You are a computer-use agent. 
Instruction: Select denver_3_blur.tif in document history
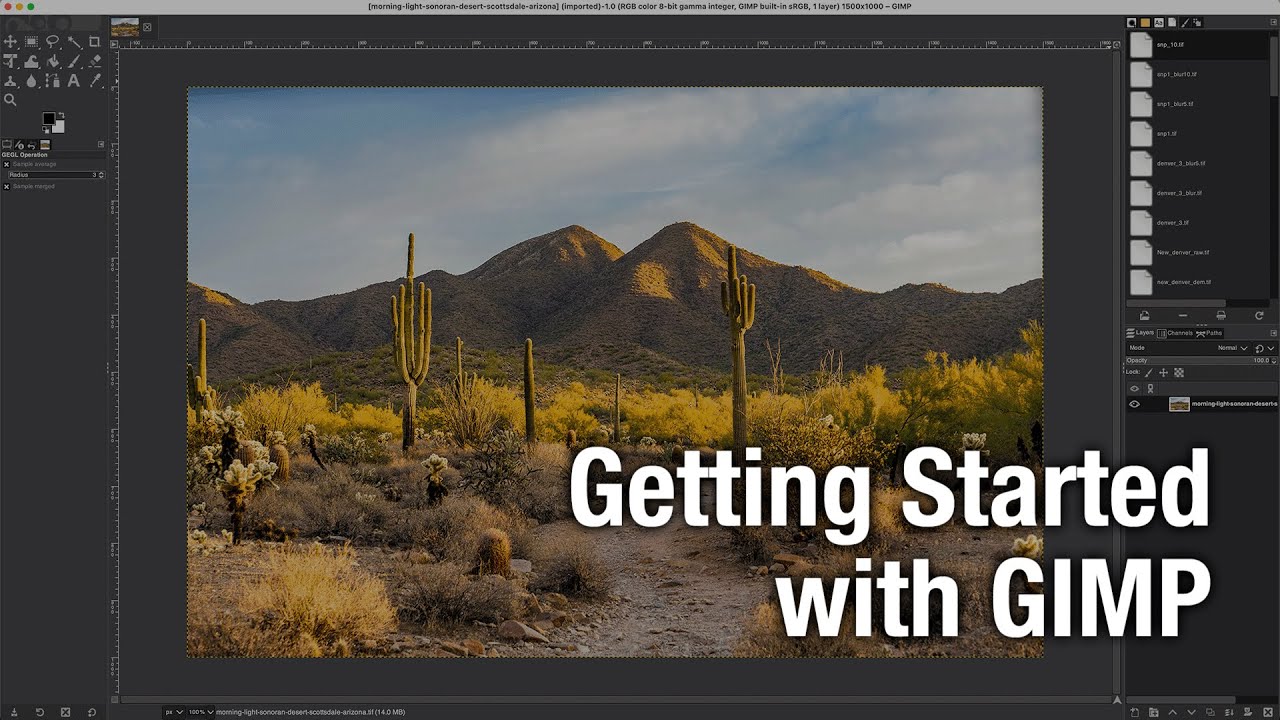pyautogui.click(x=1198, y=193)
